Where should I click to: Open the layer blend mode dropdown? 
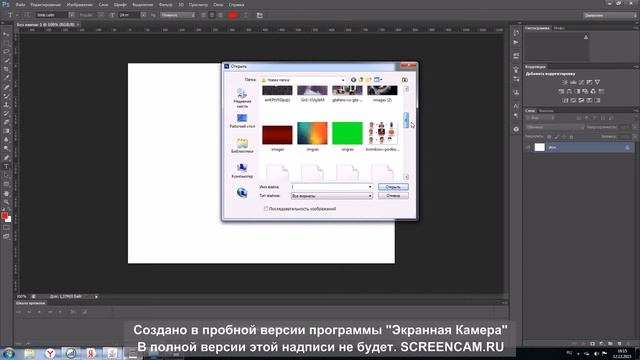(x=555, y=127)
